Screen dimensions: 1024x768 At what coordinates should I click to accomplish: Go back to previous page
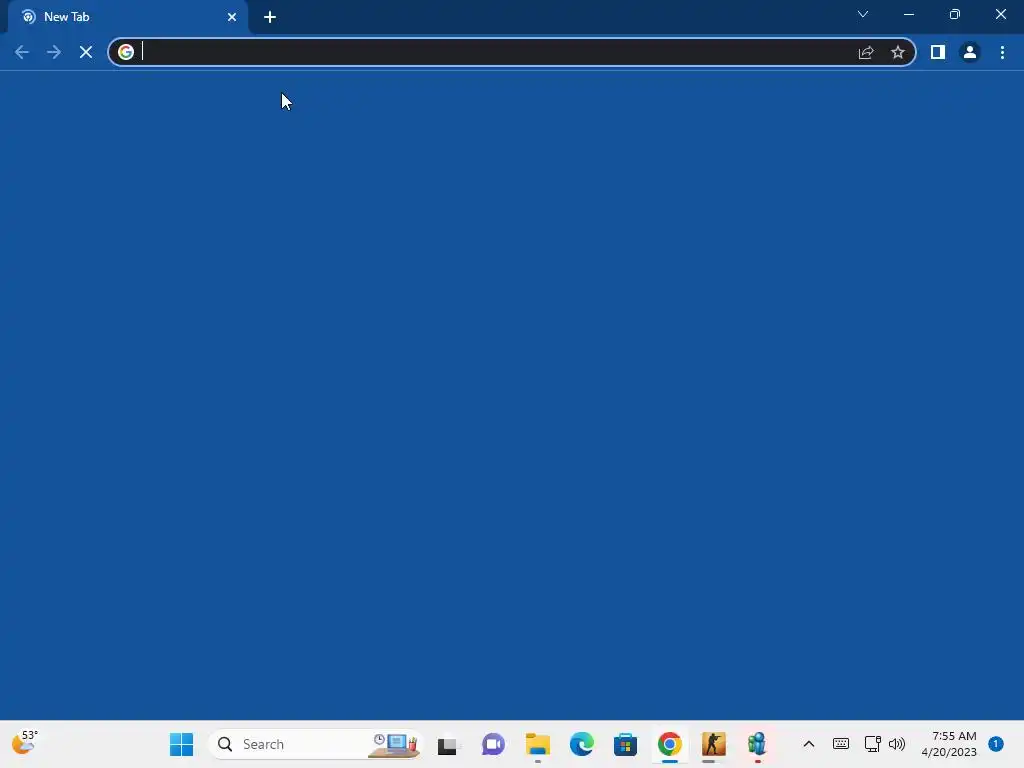click(22, 52)
